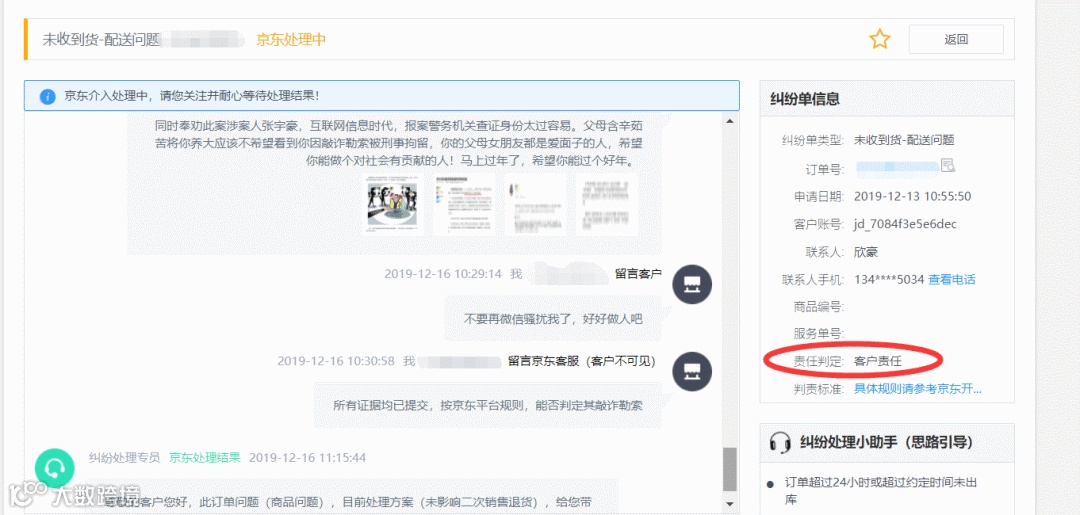Open the second evidence thumbnail image
The height and width of the screenshot is (515, 1080).
463,204
